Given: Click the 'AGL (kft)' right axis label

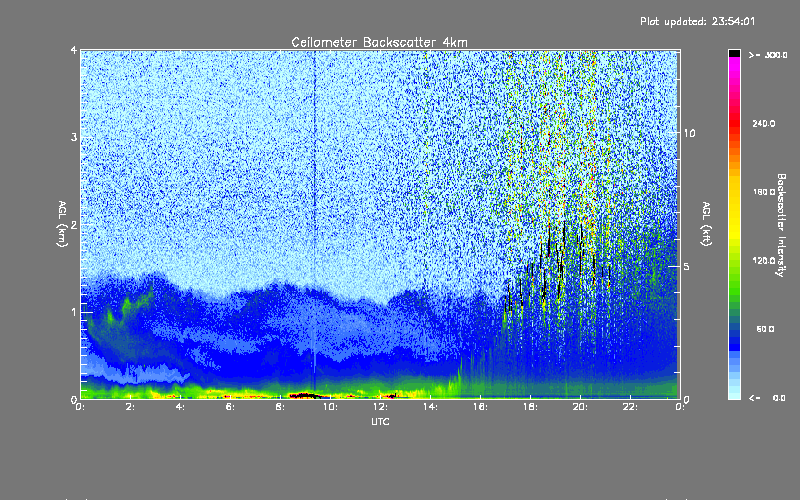Looking at the screenshot, I should click(706, 224).
